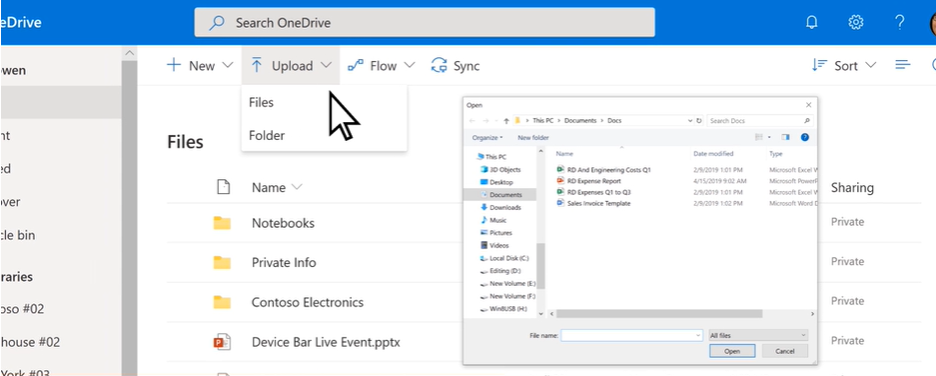
Task: Select Desktop in the navigation pane
Action: pyautogui.click(x=496, y=182)
